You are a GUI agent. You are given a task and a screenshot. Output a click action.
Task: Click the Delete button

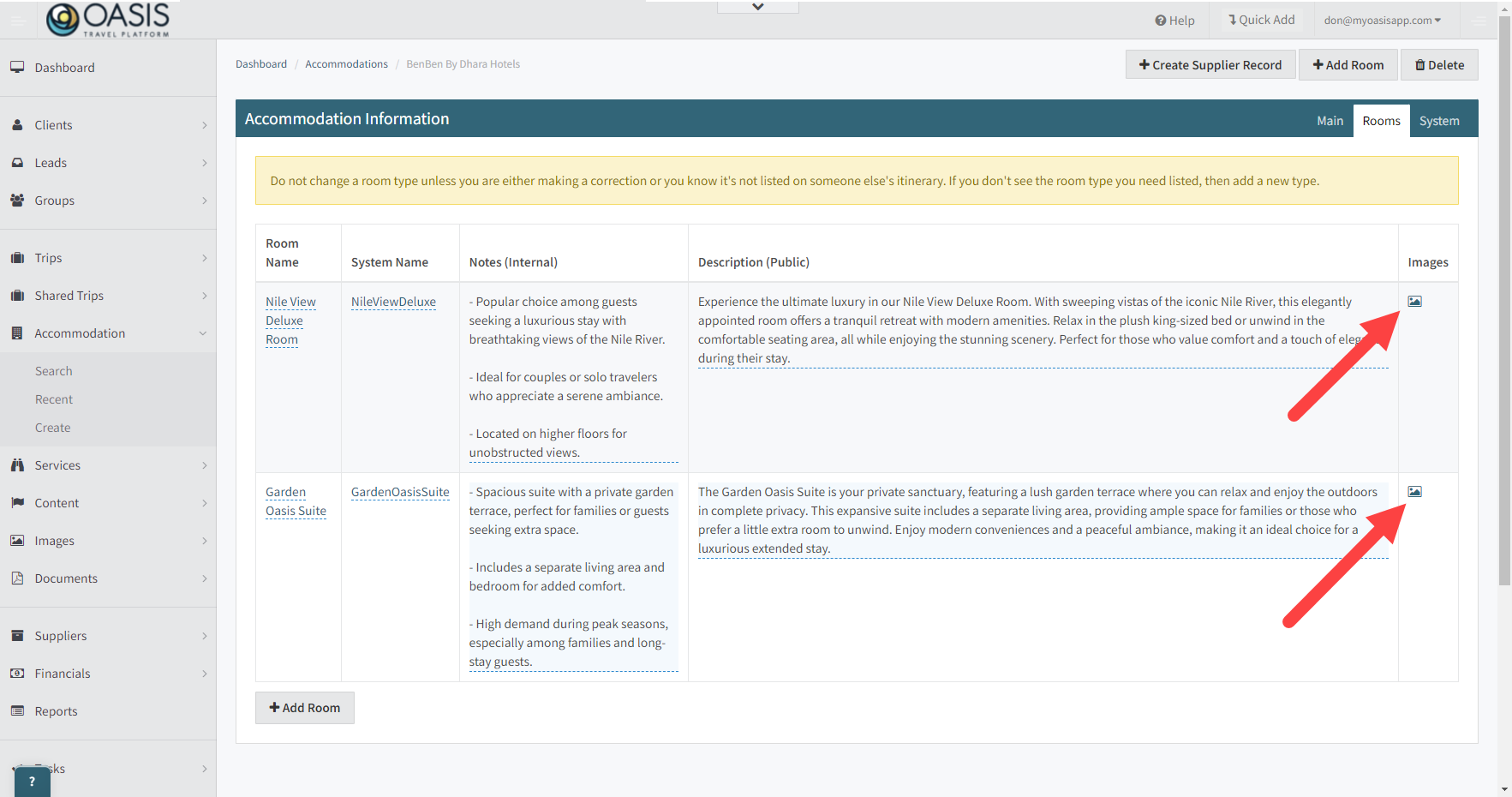pyautogui.click(x=1439, y=65)
